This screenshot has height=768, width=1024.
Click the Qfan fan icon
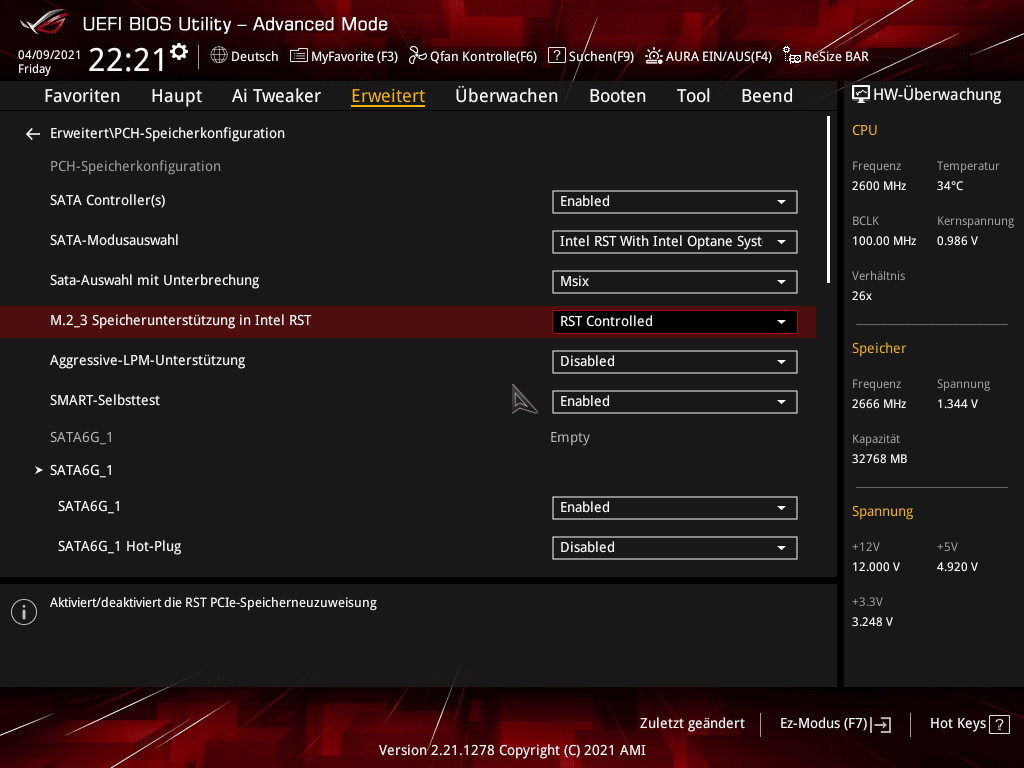[x=417, y=56]
